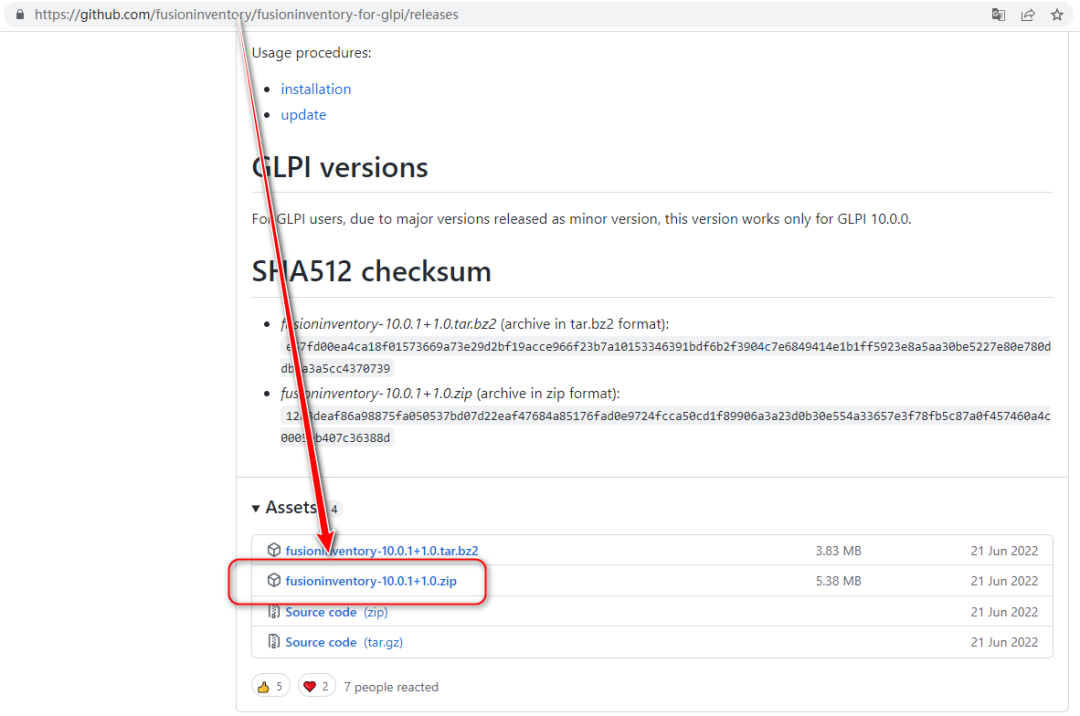Open the translate page icon
The height and width of the screenshot is (716, 1080).
tap(998, 15)
